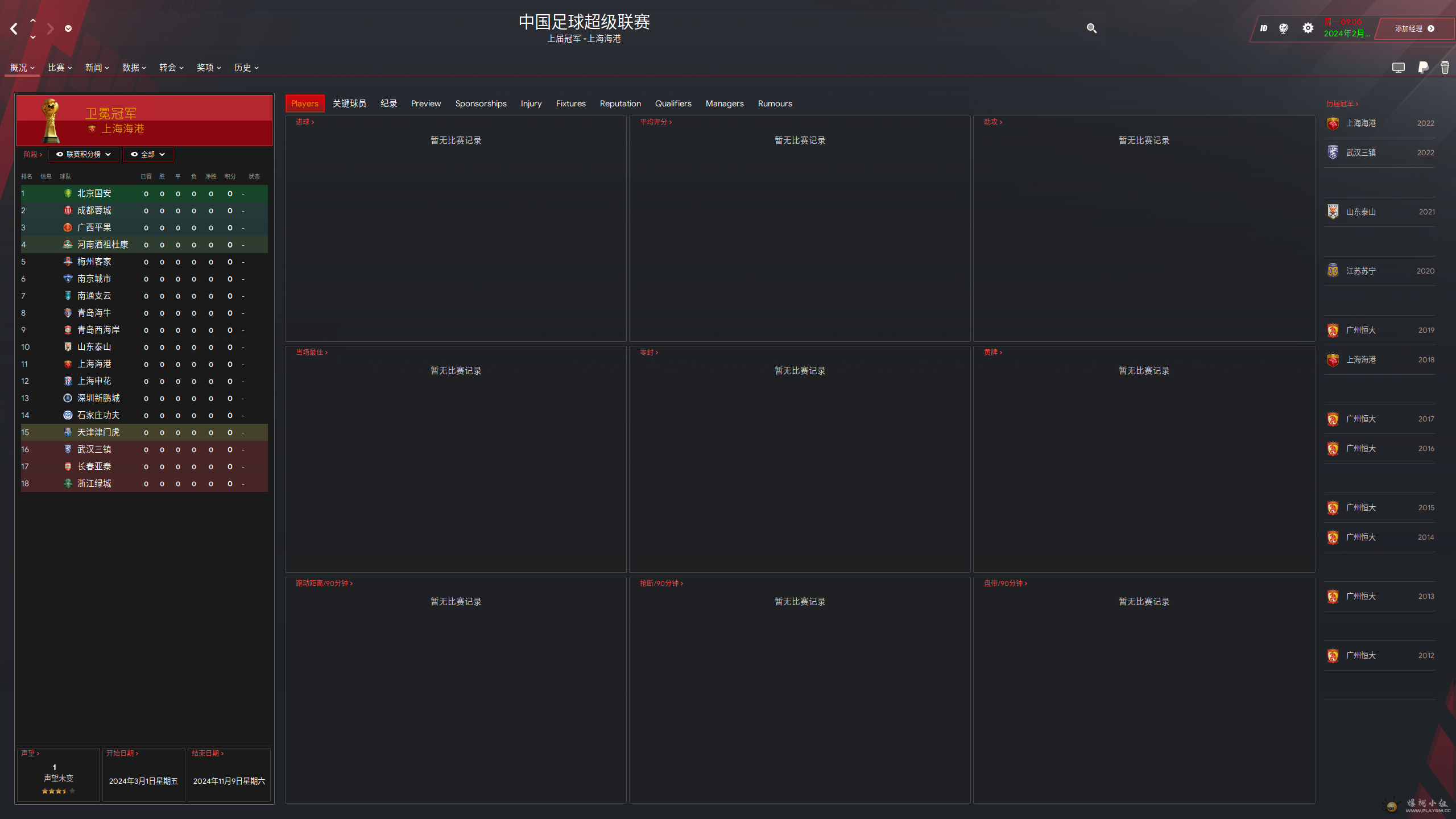Viewport: 1456px width, 819px height.
Task: Click 河南酒祖杜康 team badge
Action: click(x=68, y=245)
